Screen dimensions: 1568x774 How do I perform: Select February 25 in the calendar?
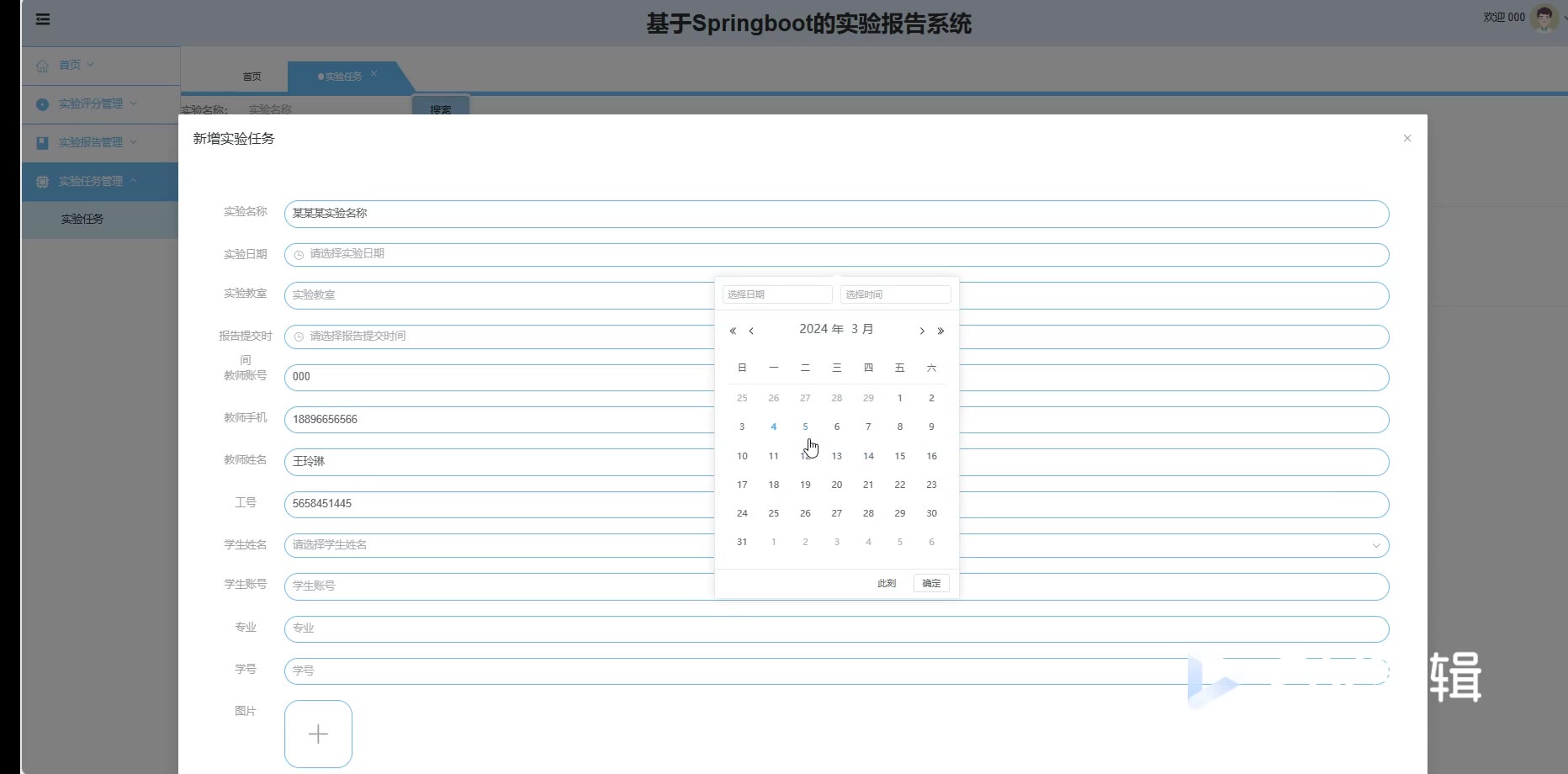[x=742, y=398]
